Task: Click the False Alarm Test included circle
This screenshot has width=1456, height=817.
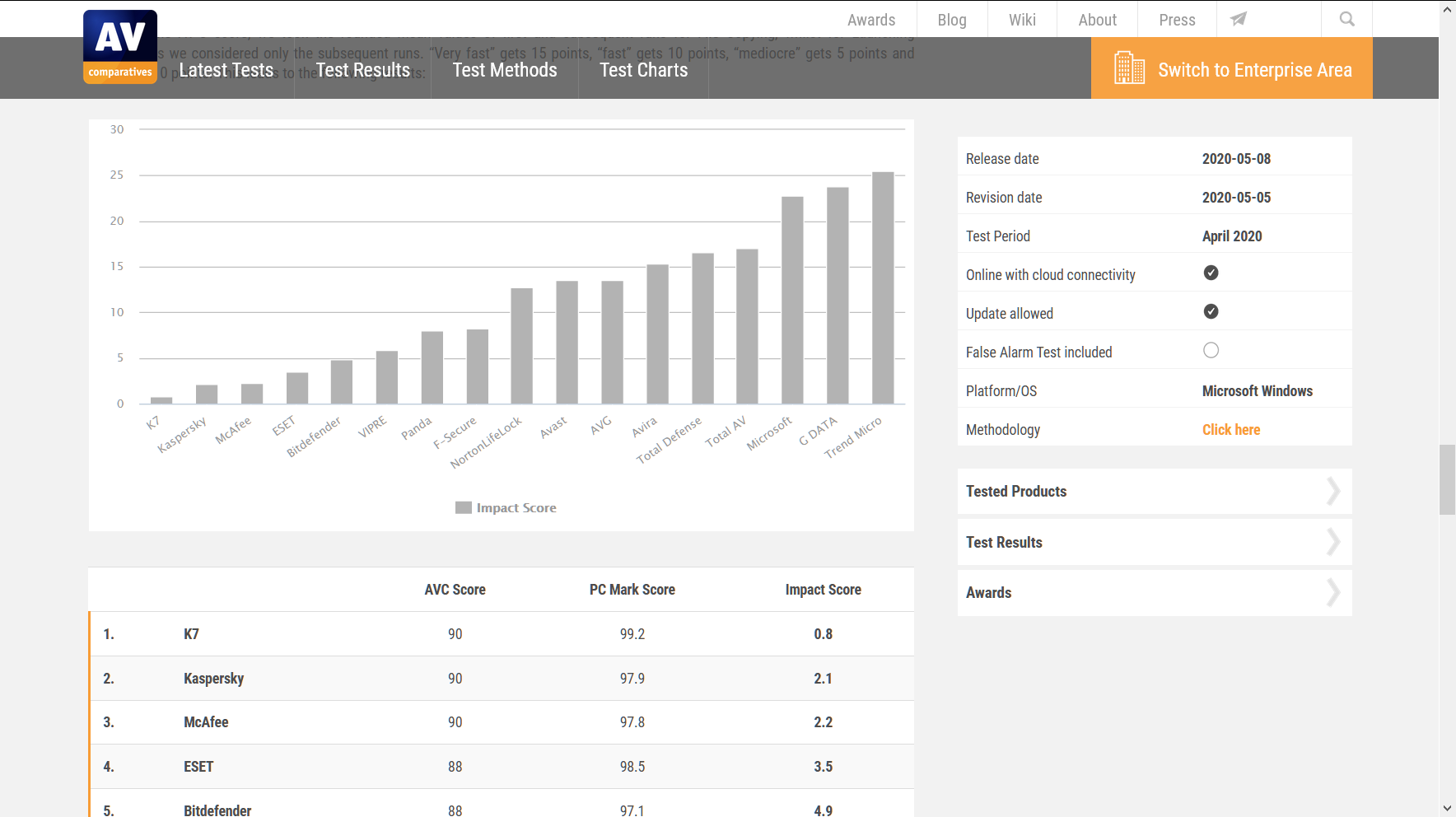Action: click(1211, 350)
